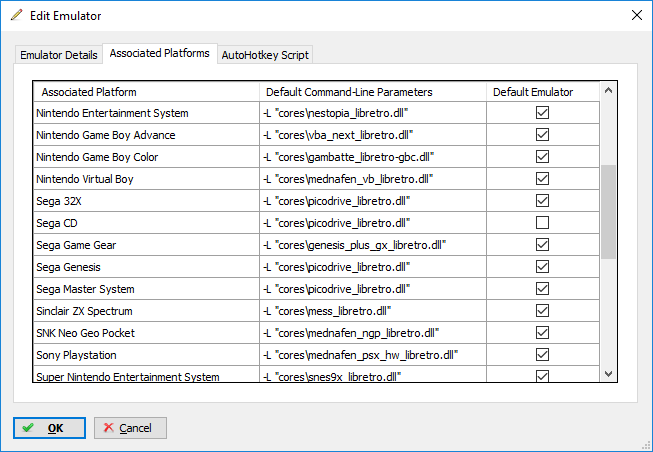This screenshot has width=653, height=452.
Task: Select the Sega Genesis platform cell
Action: [x=146, y=267]
